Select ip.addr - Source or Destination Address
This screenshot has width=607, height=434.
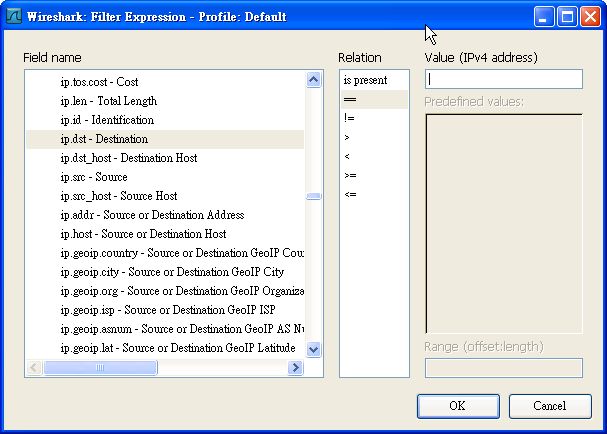coord(165,215)
